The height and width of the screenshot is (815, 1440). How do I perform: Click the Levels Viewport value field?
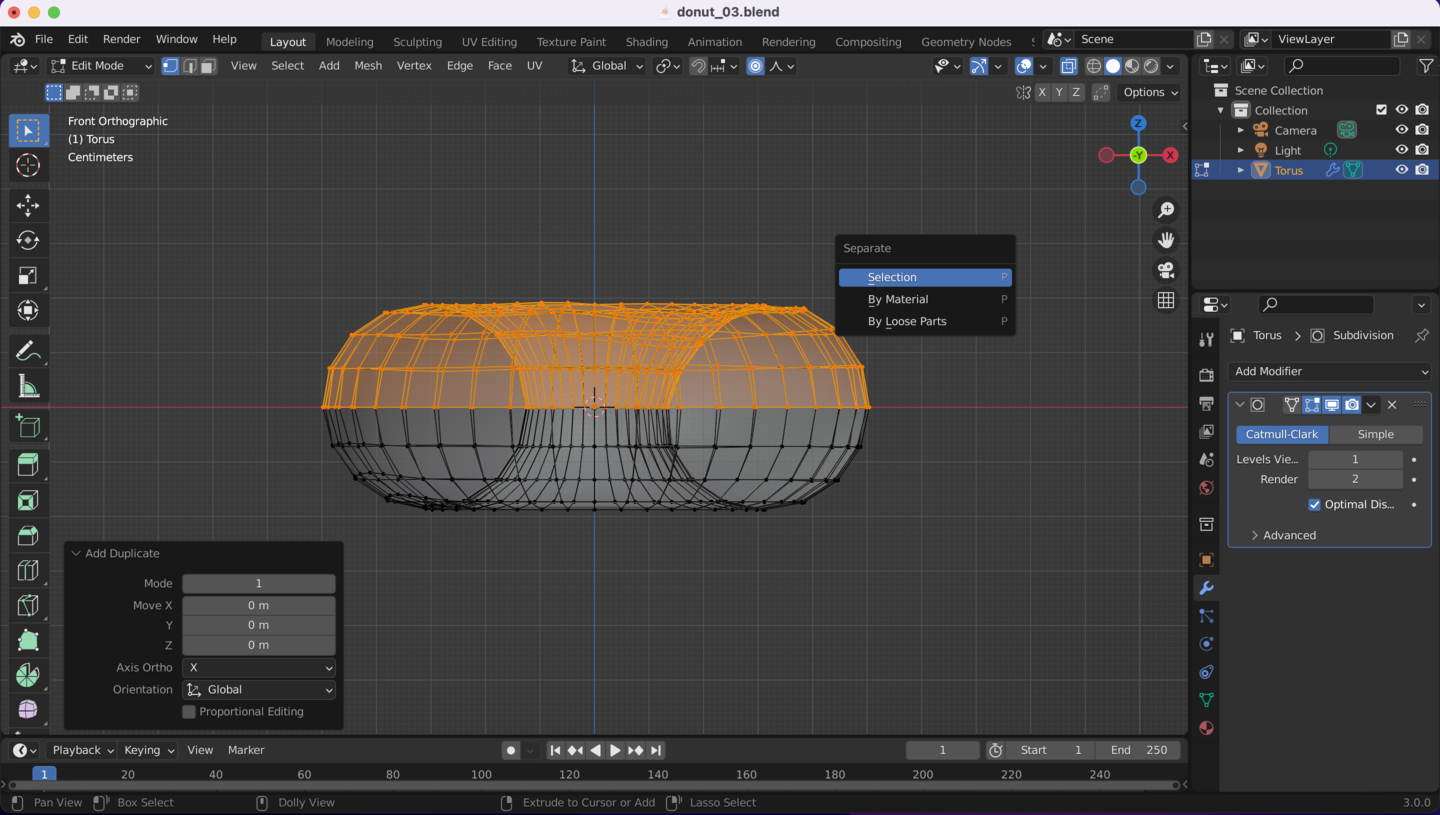coord(1355,459)
